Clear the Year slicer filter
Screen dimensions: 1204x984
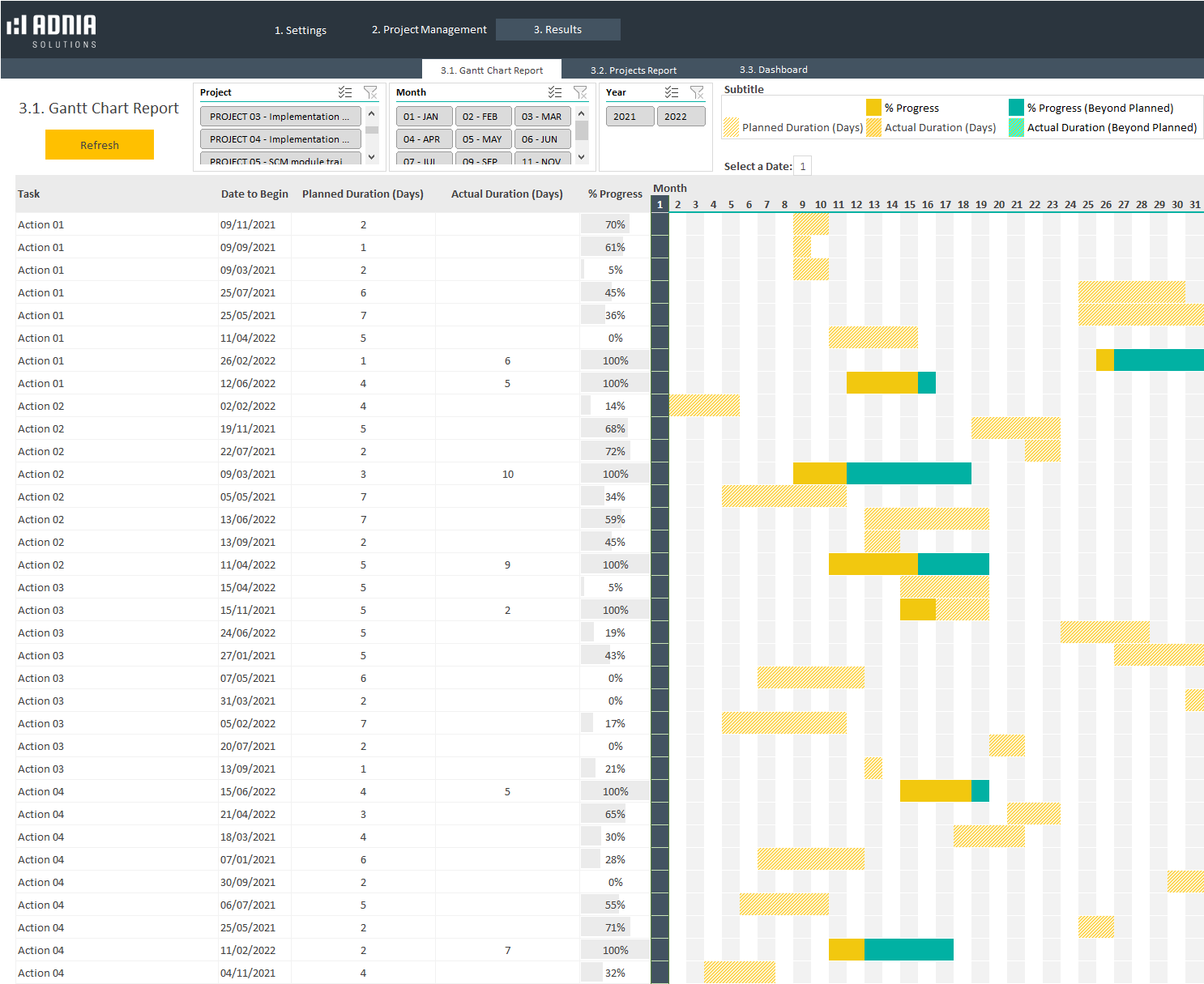(697, 92)
